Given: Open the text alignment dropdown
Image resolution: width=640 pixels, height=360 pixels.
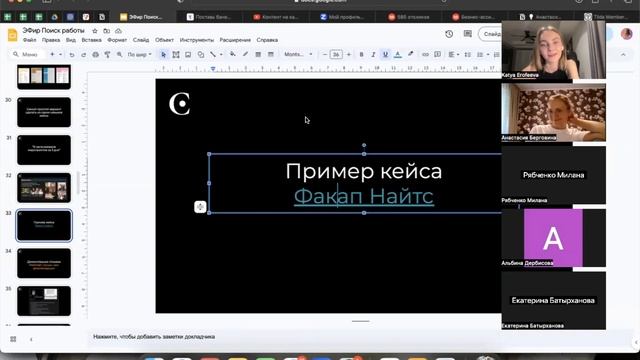Looking at the screenshot, I should 453,54.
